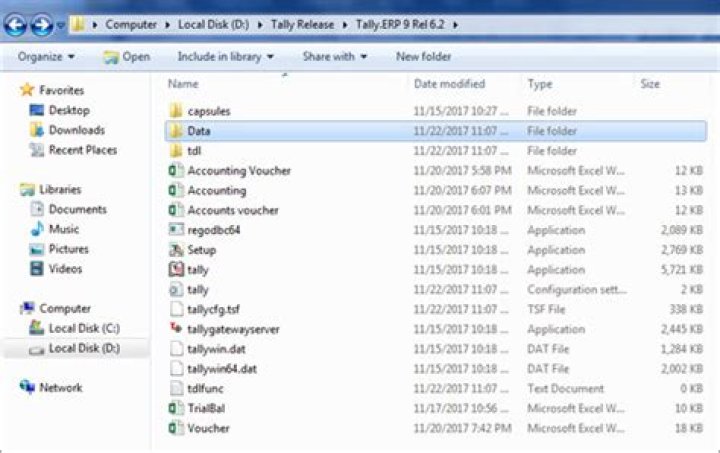Click the folder icon in address bar
720x453 pixels.
[79, 24]
